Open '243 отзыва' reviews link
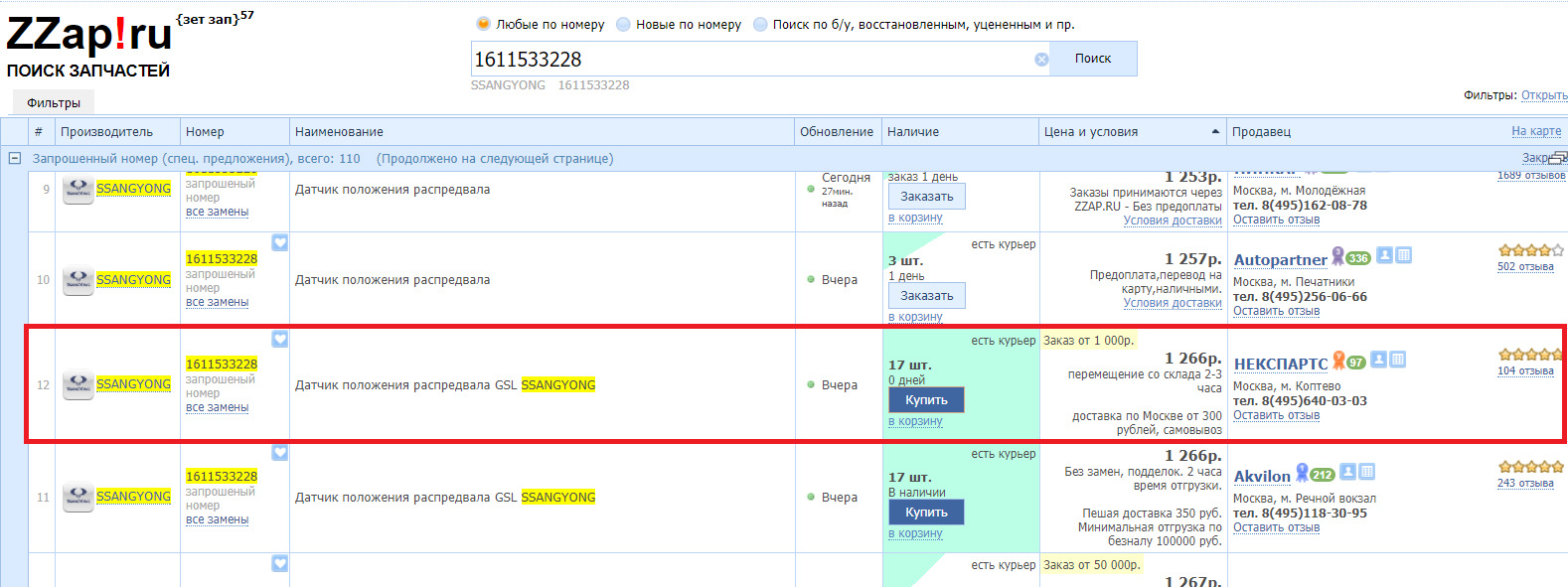The image size is (1568, 587). pyautogui.click(x=1525, y=483)
